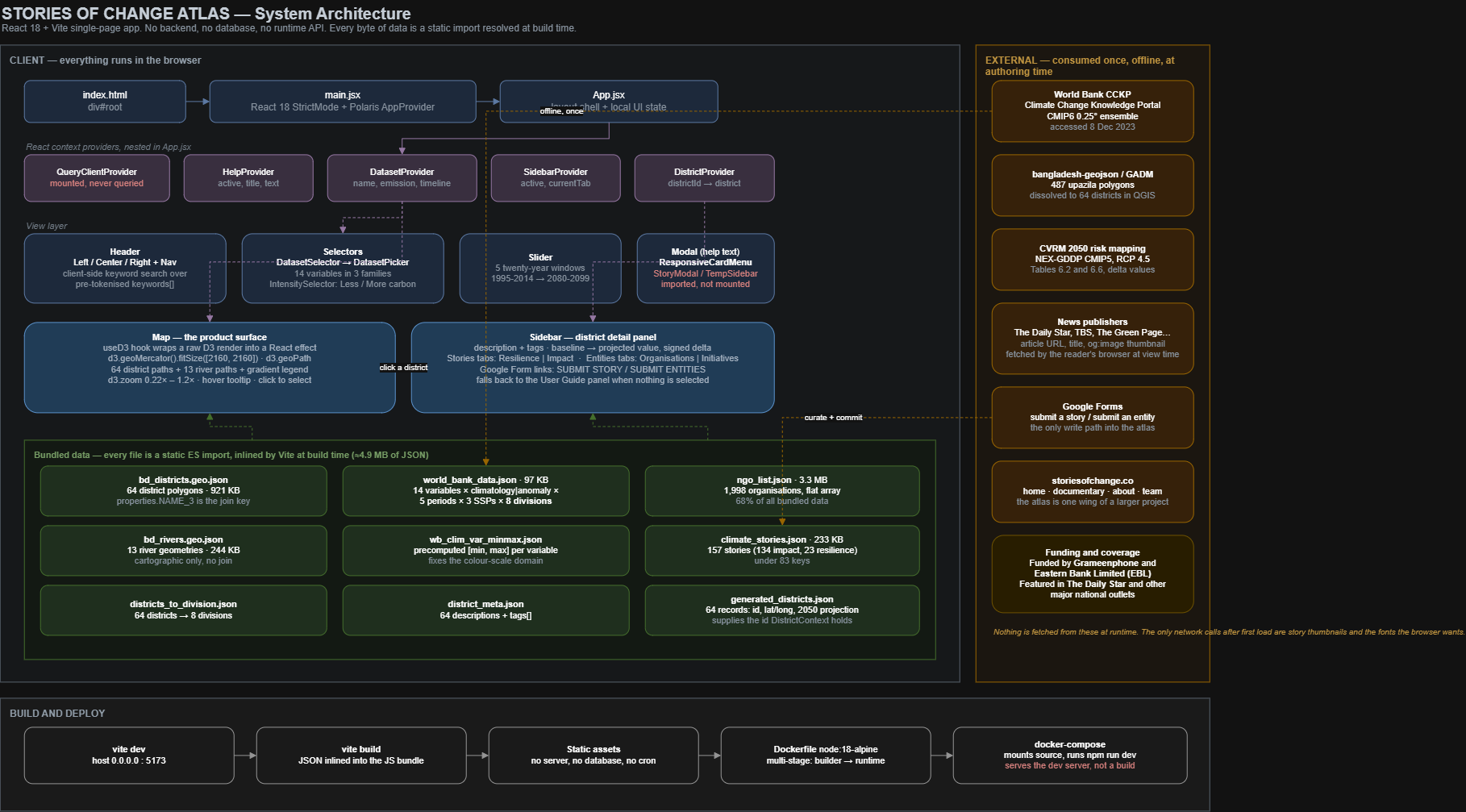Click the bangladesh-geojson / GADM box
Screen dimensions: 1466x812
pos(1093,185)
